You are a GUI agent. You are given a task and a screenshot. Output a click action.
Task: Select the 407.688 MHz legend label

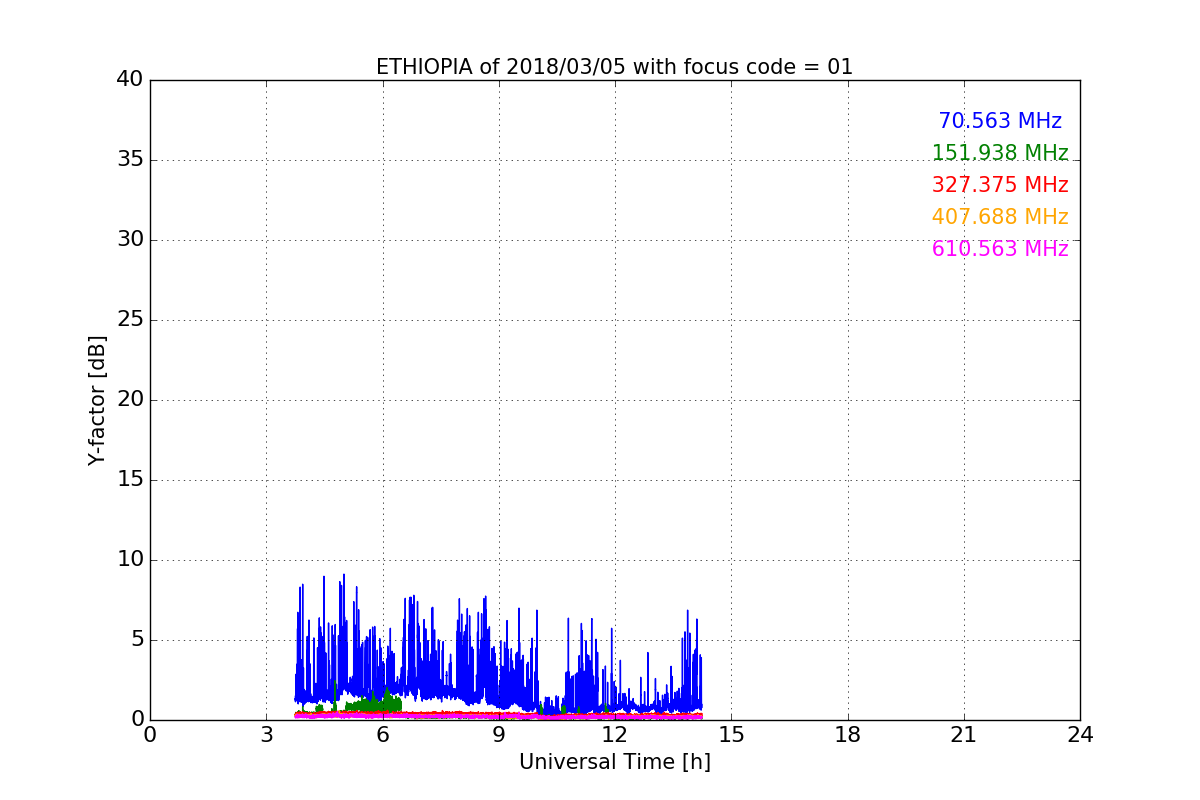click(1000, 217)
